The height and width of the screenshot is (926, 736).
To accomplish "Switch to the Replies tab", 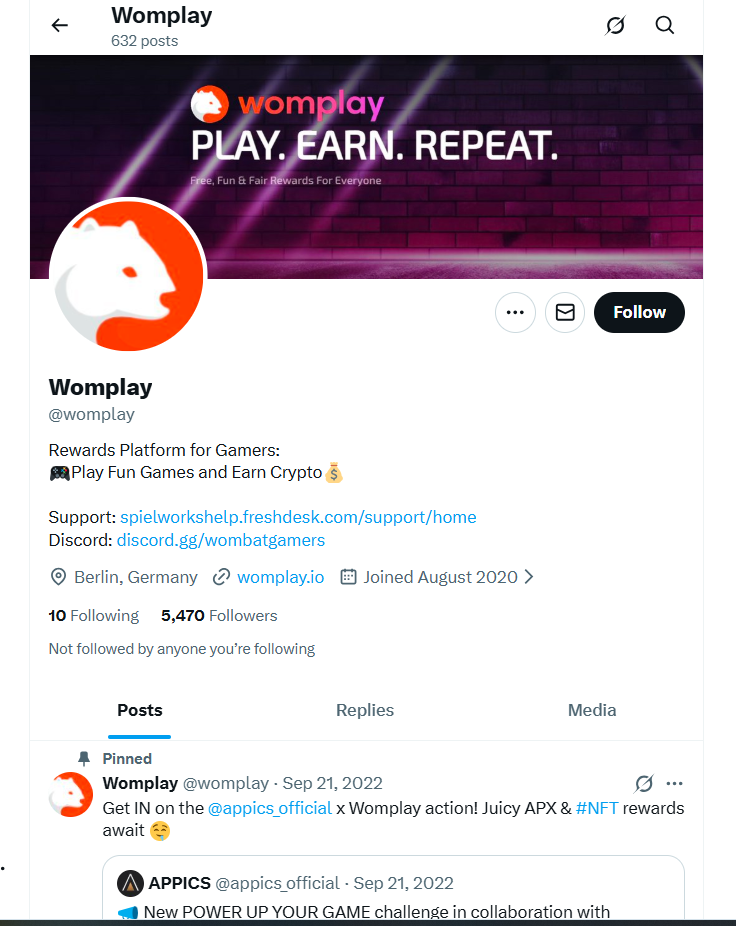I will tap(365, 710).
